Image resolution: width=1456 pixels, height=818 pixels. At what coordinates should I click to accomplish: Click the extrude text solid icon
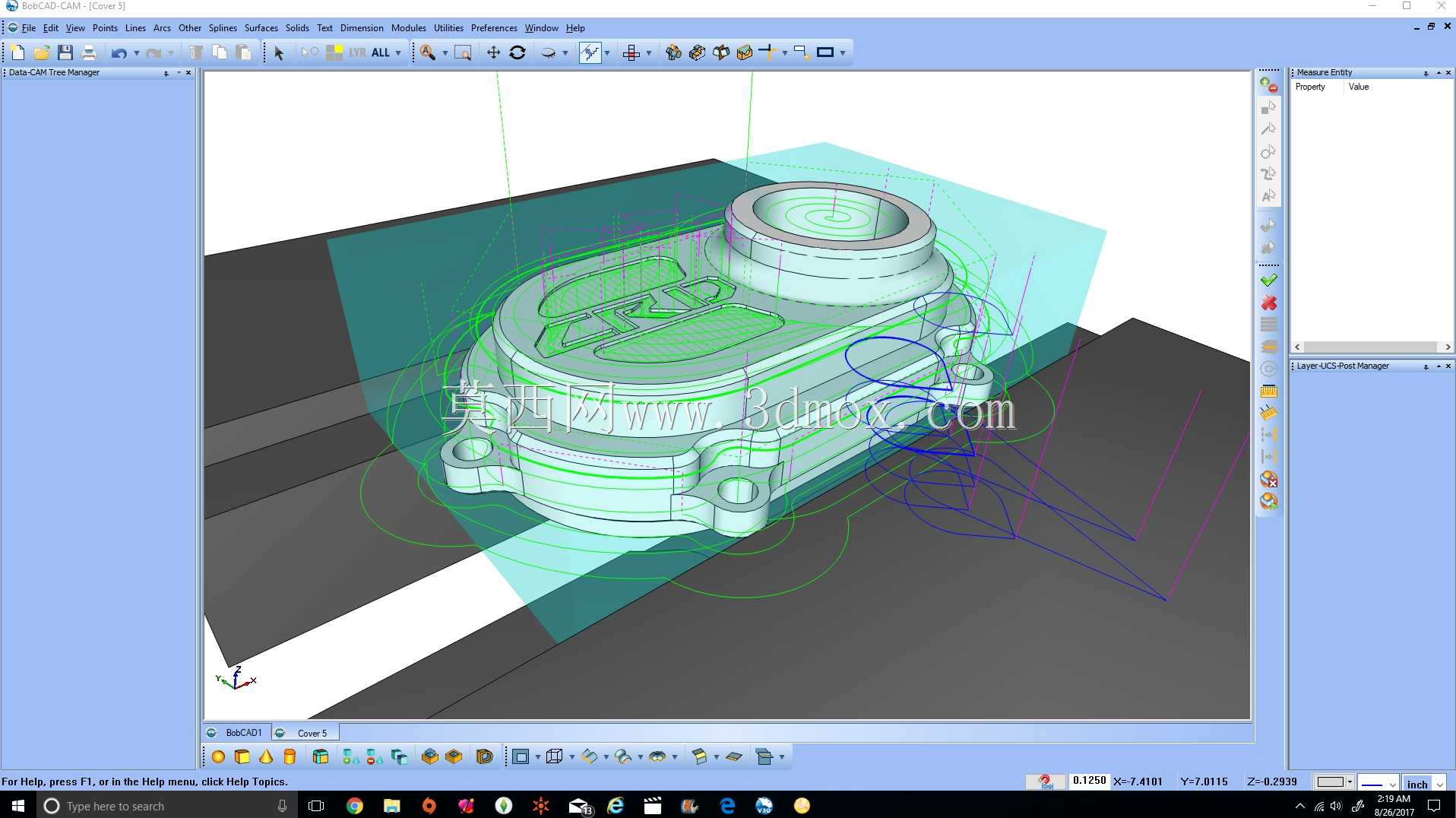(485, 756)
